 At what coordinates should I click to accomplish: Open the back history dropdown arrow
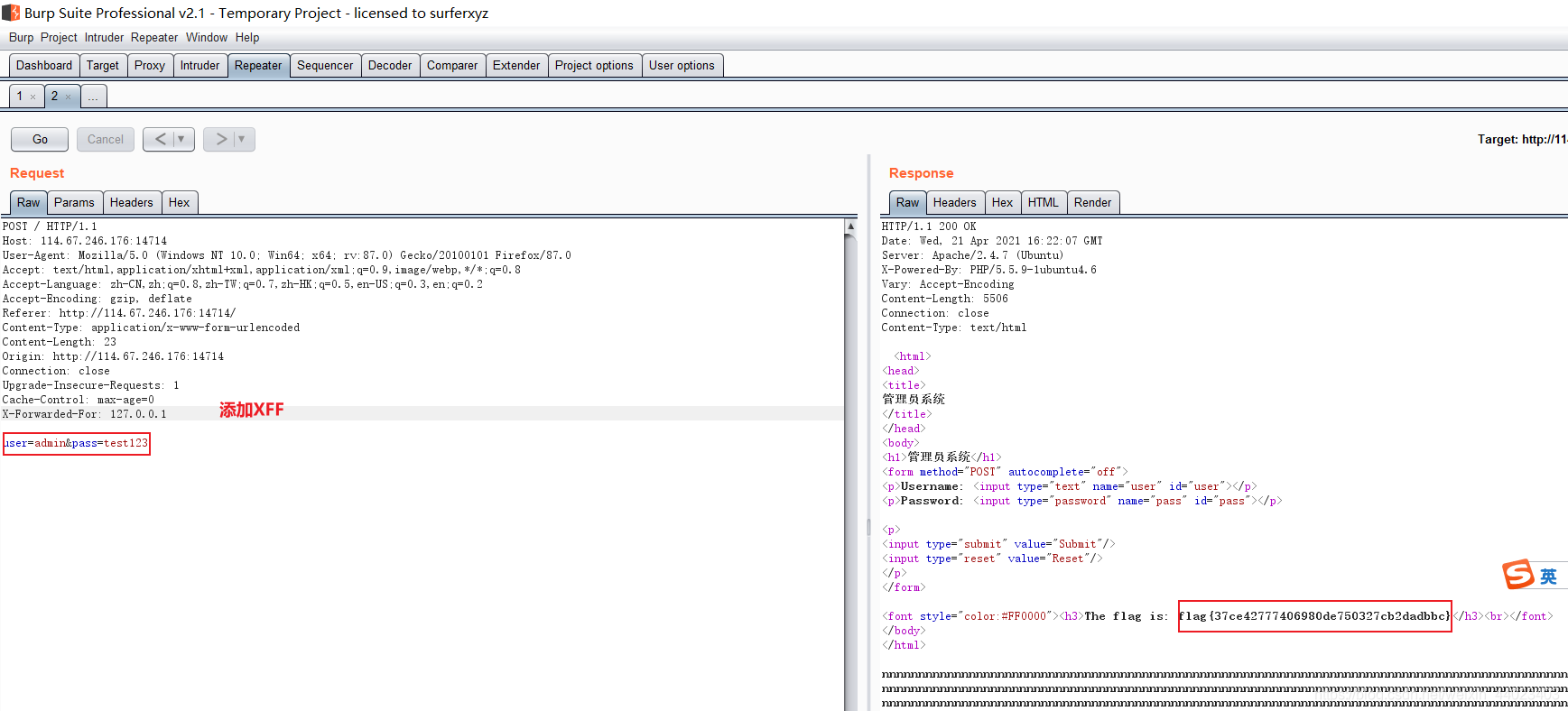181,139
